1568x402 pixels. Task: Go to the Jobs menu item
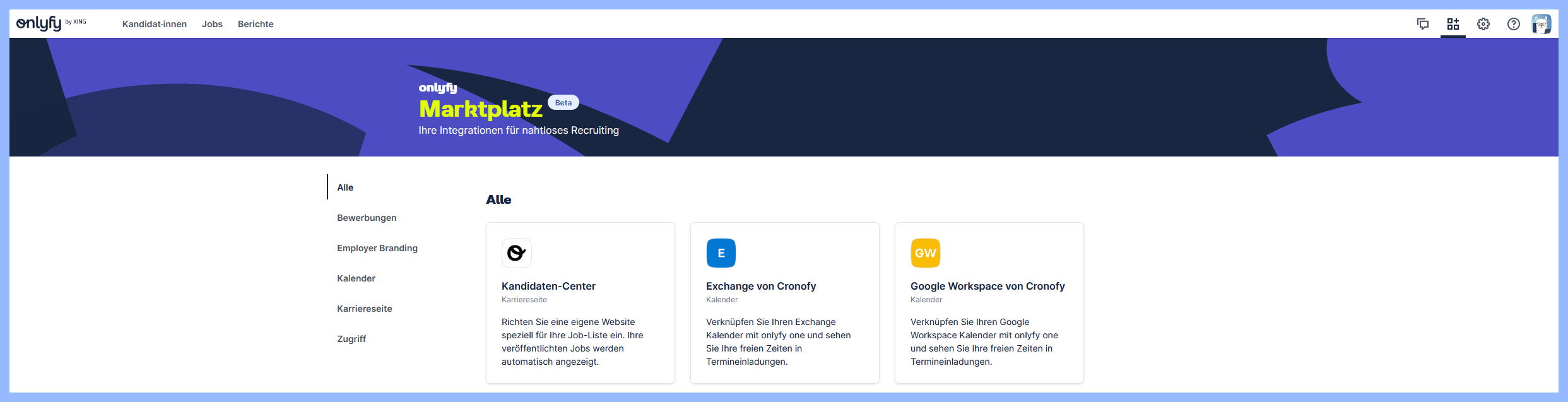[212, 24]
